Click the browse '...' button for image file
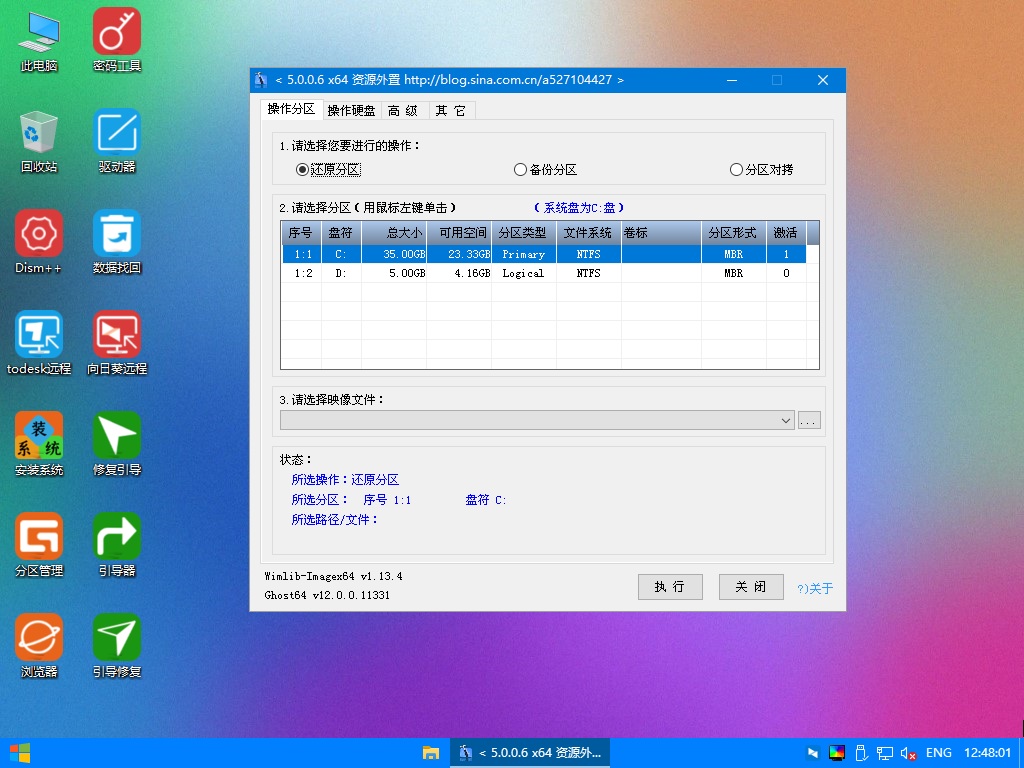Screen dimensions: 1024x768 click(809, 421)
